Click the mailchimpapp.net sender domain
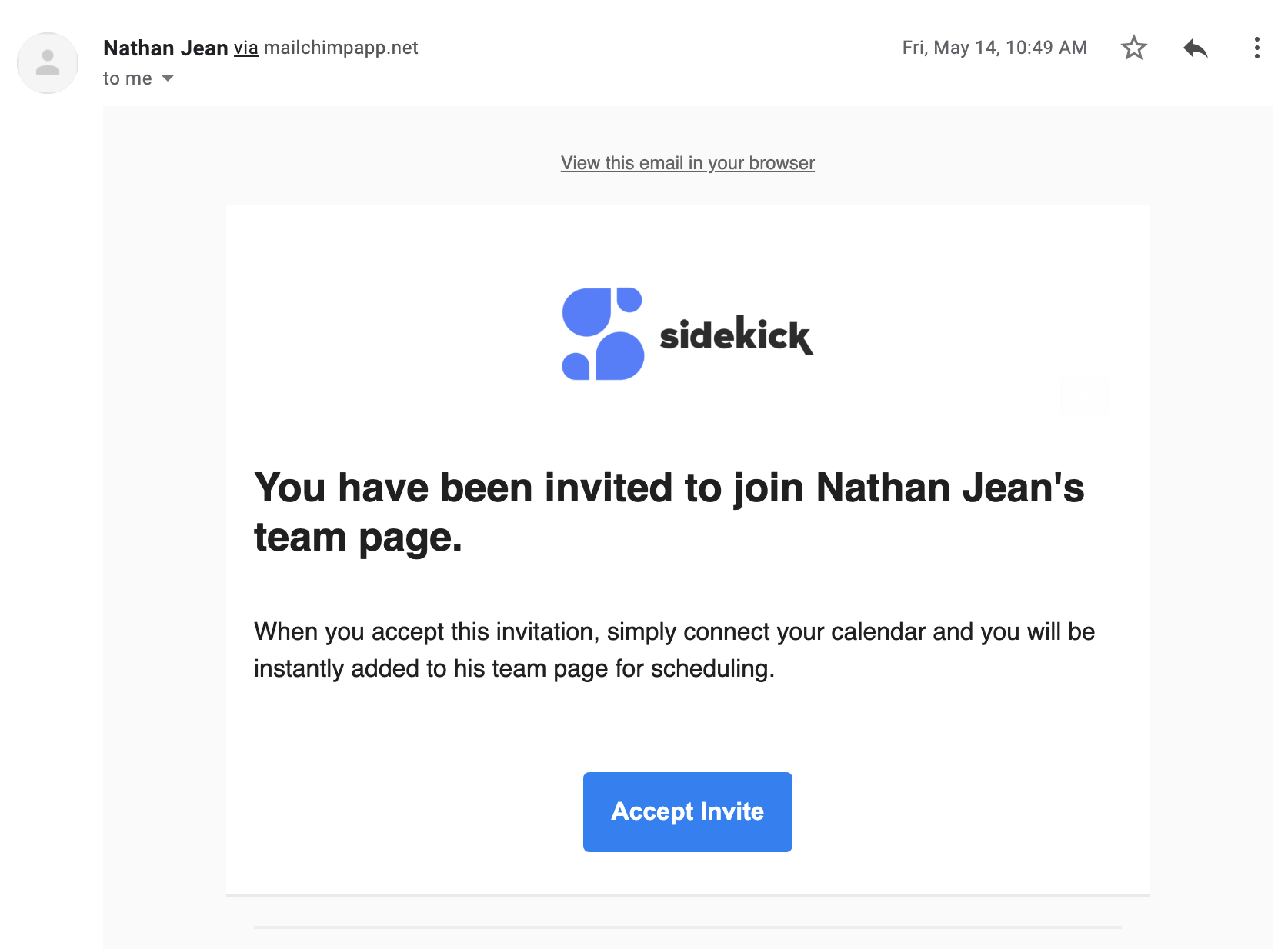Image resolution: width=1288 pixels, height=949 pixels. [341, 48]
